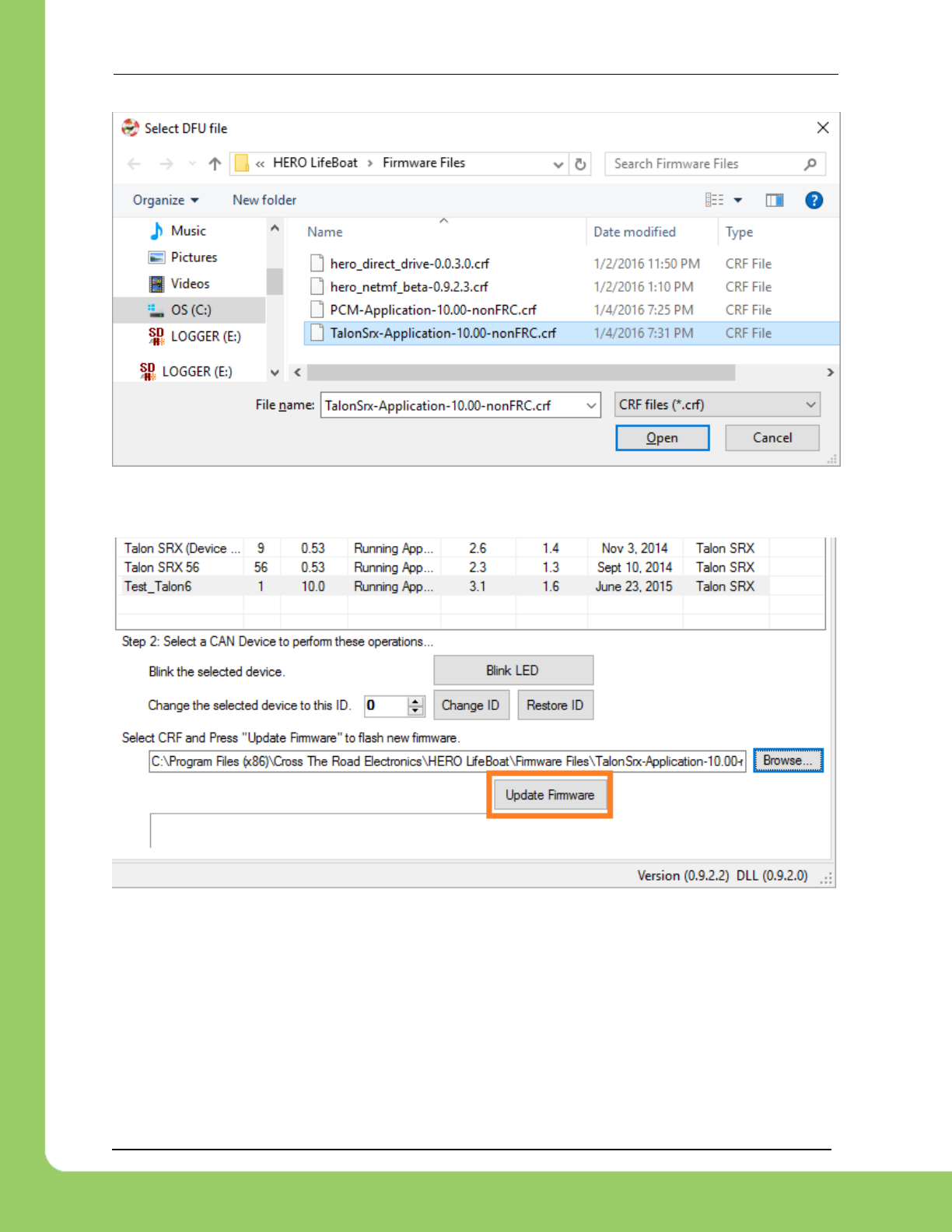Click the change view layout icon

tap(714, 201)
